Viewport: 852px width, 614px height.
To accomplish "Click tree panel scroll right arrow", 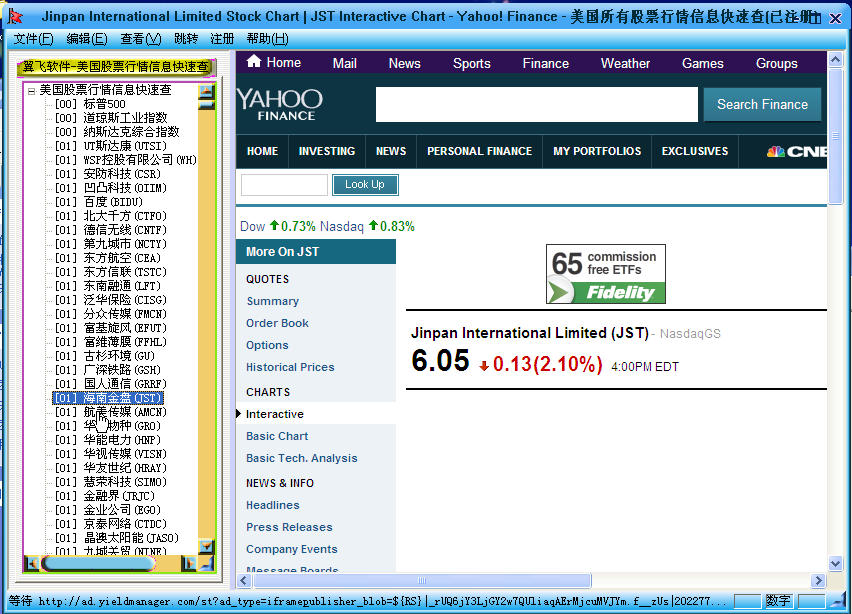I will pos(189,563).
